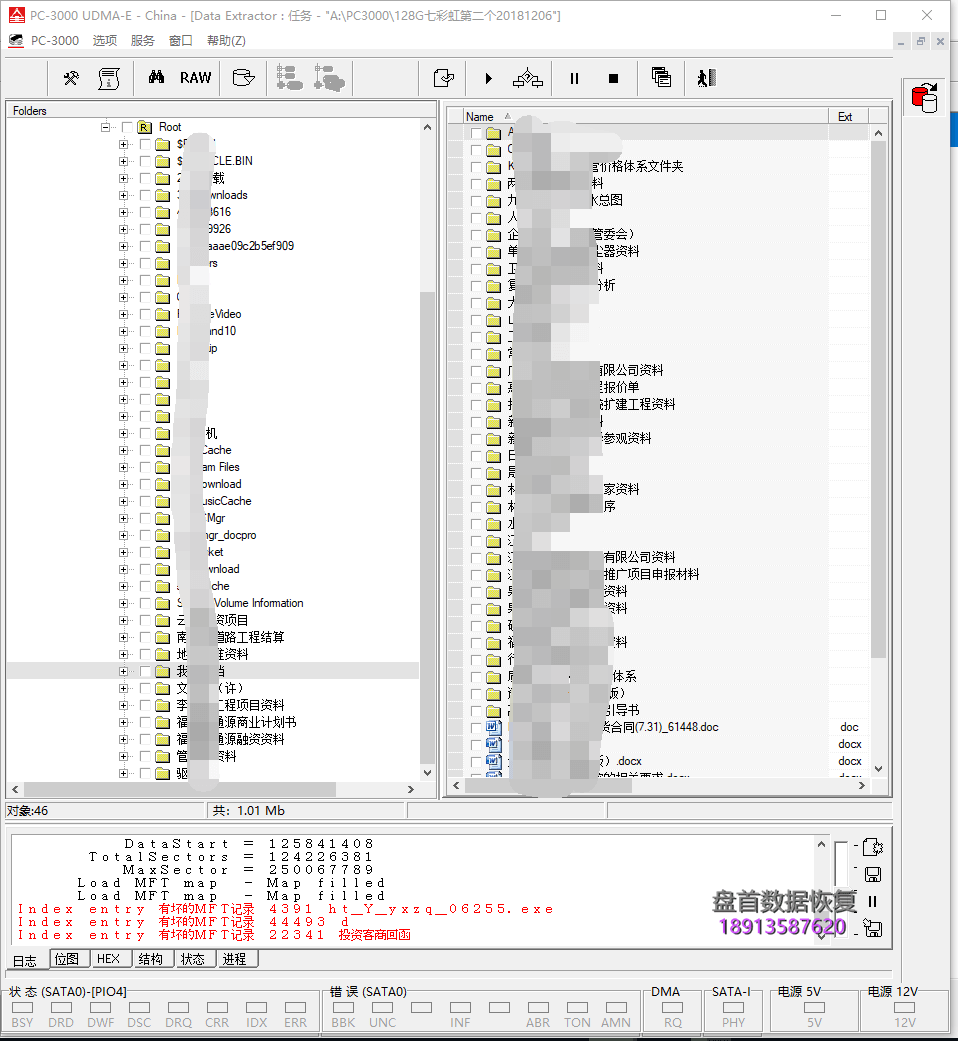Image resolution: width=958 pixels, height=1041 pixels.
Task: Click the exit running-man toolbar icon
Action: tap(706, 78)
